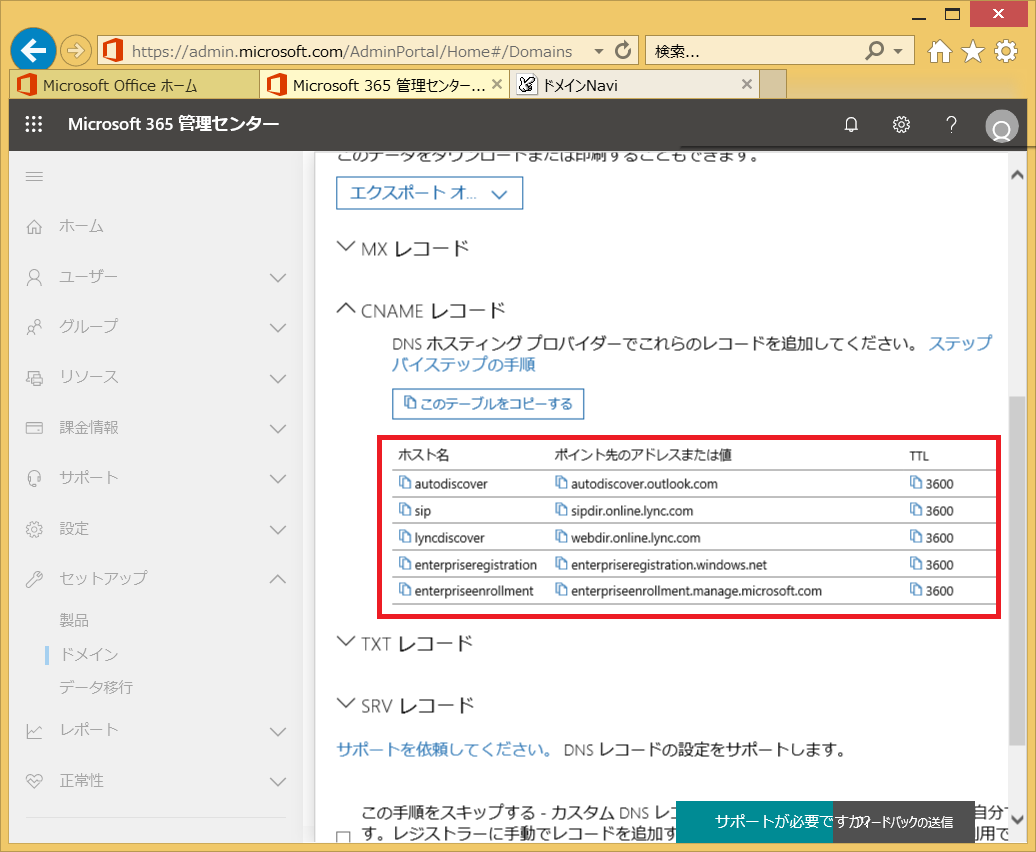
Task: Open the new tab button
Action: point(773,85)
